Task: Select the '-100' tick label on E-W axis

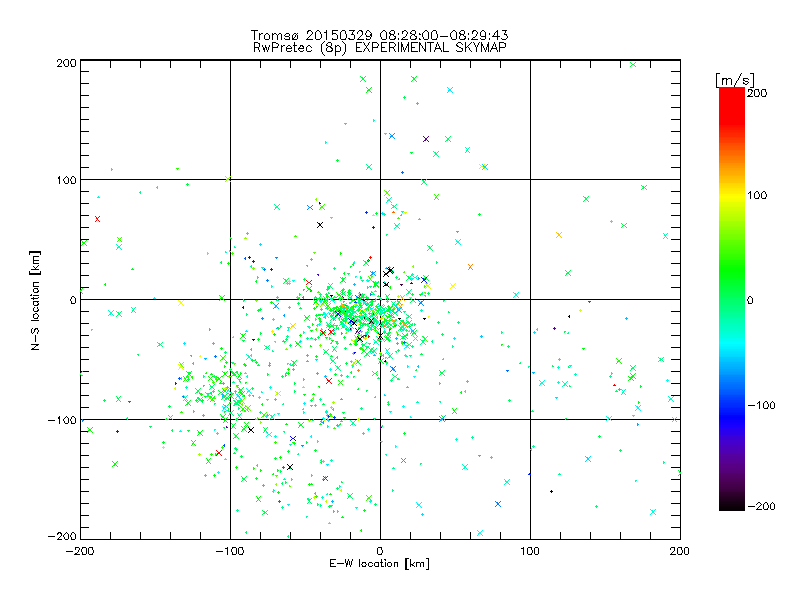Action: (x=230, y=551)
